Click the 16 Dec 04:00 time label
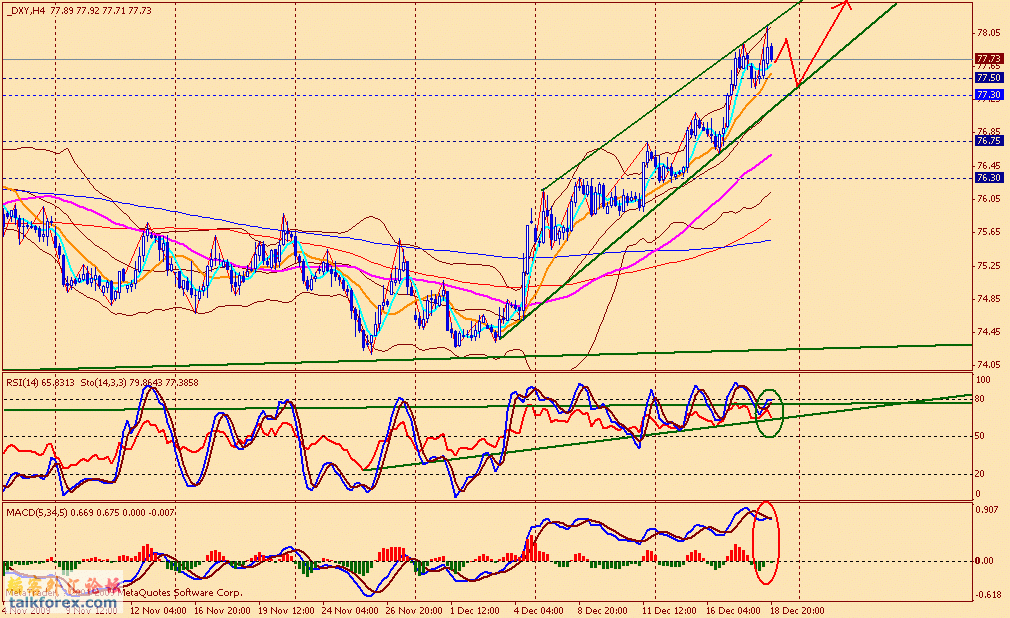The image size is (1010, 618). tap(733, 610)
